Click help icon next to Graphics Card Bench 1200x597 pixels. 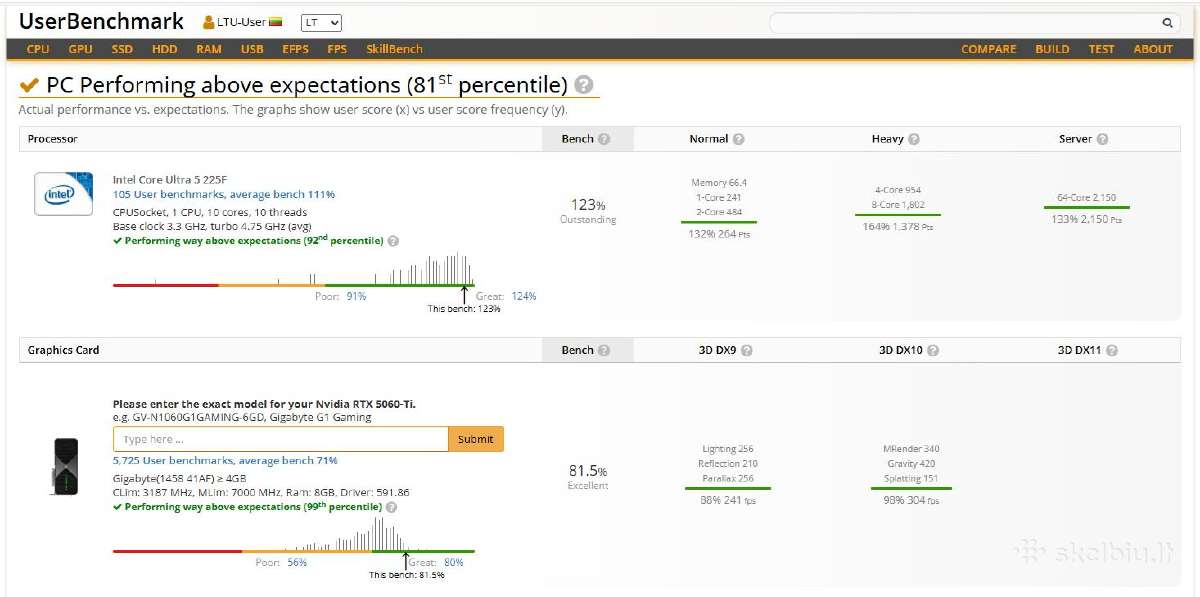click(604, 350)
